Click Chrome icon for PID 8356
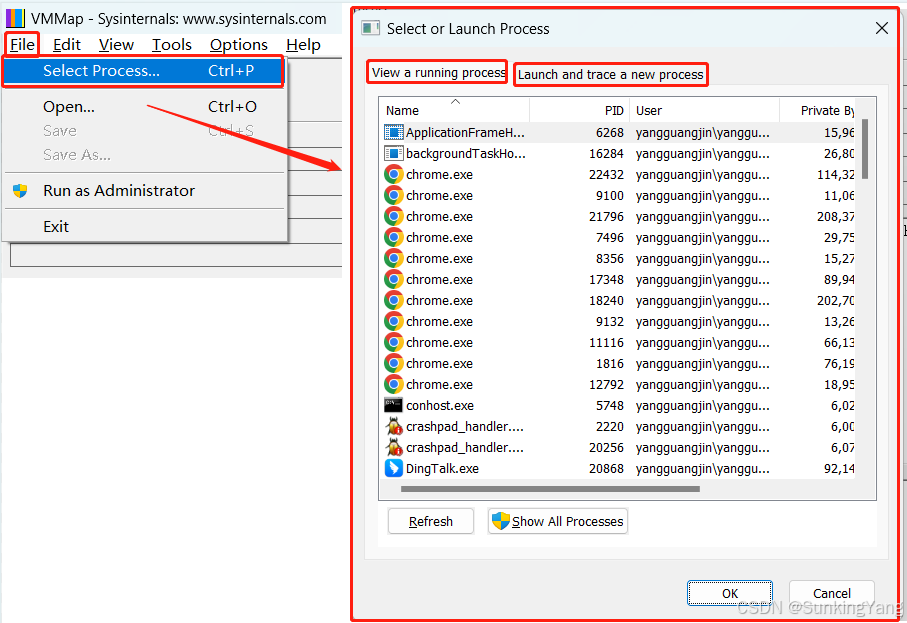 pos(393,259)
